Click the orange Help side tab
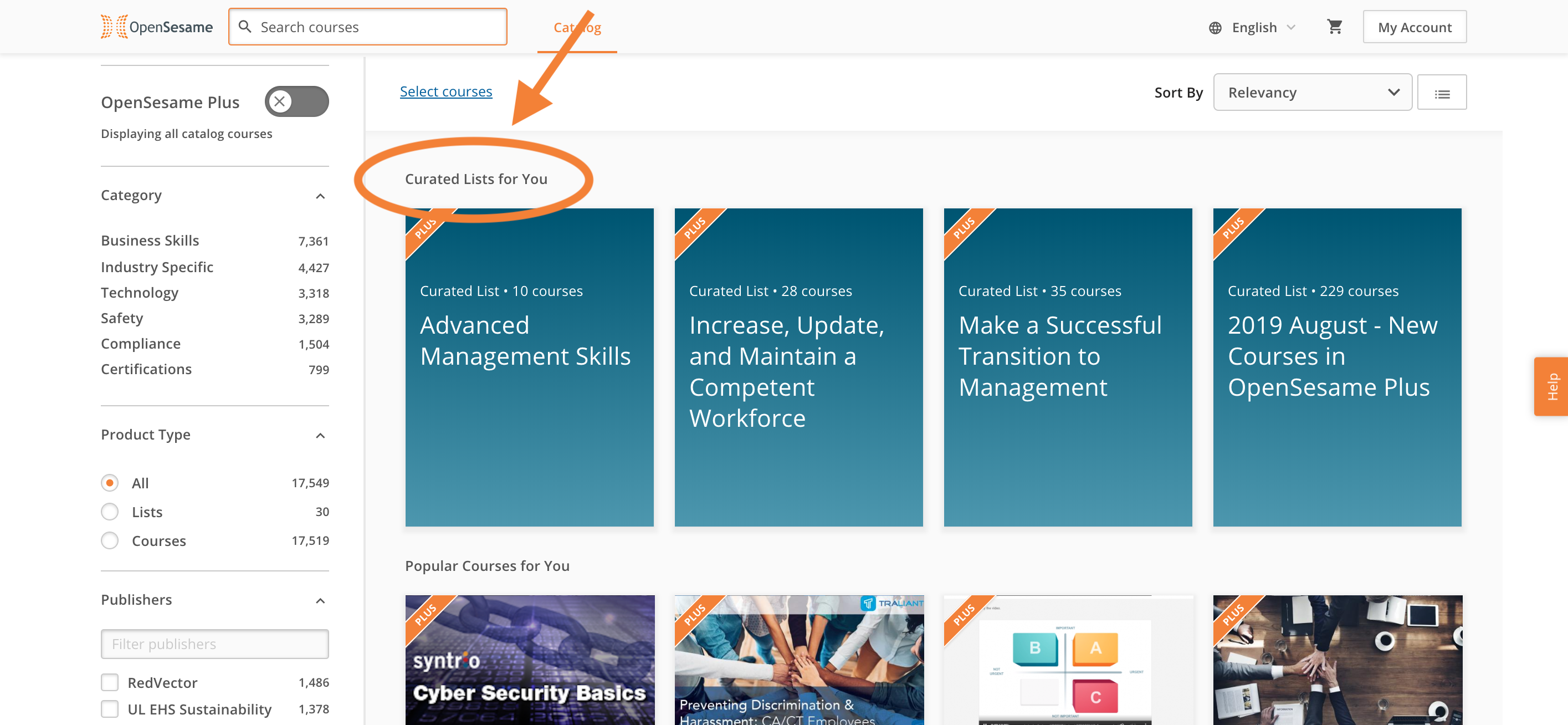The image size is (1568, 725). [1551, 386]
